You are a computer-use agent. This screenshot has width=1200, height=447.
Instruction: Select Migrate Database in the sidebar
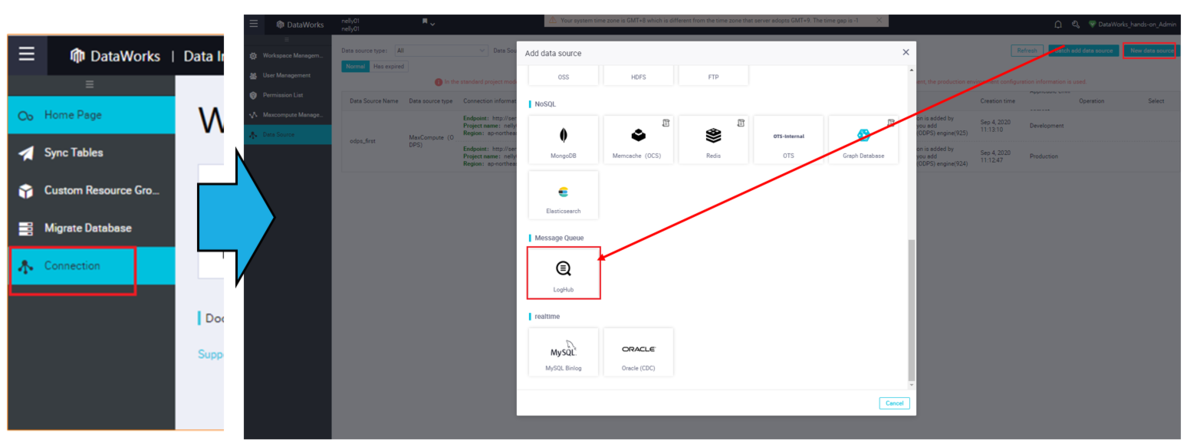click(91, 228)
